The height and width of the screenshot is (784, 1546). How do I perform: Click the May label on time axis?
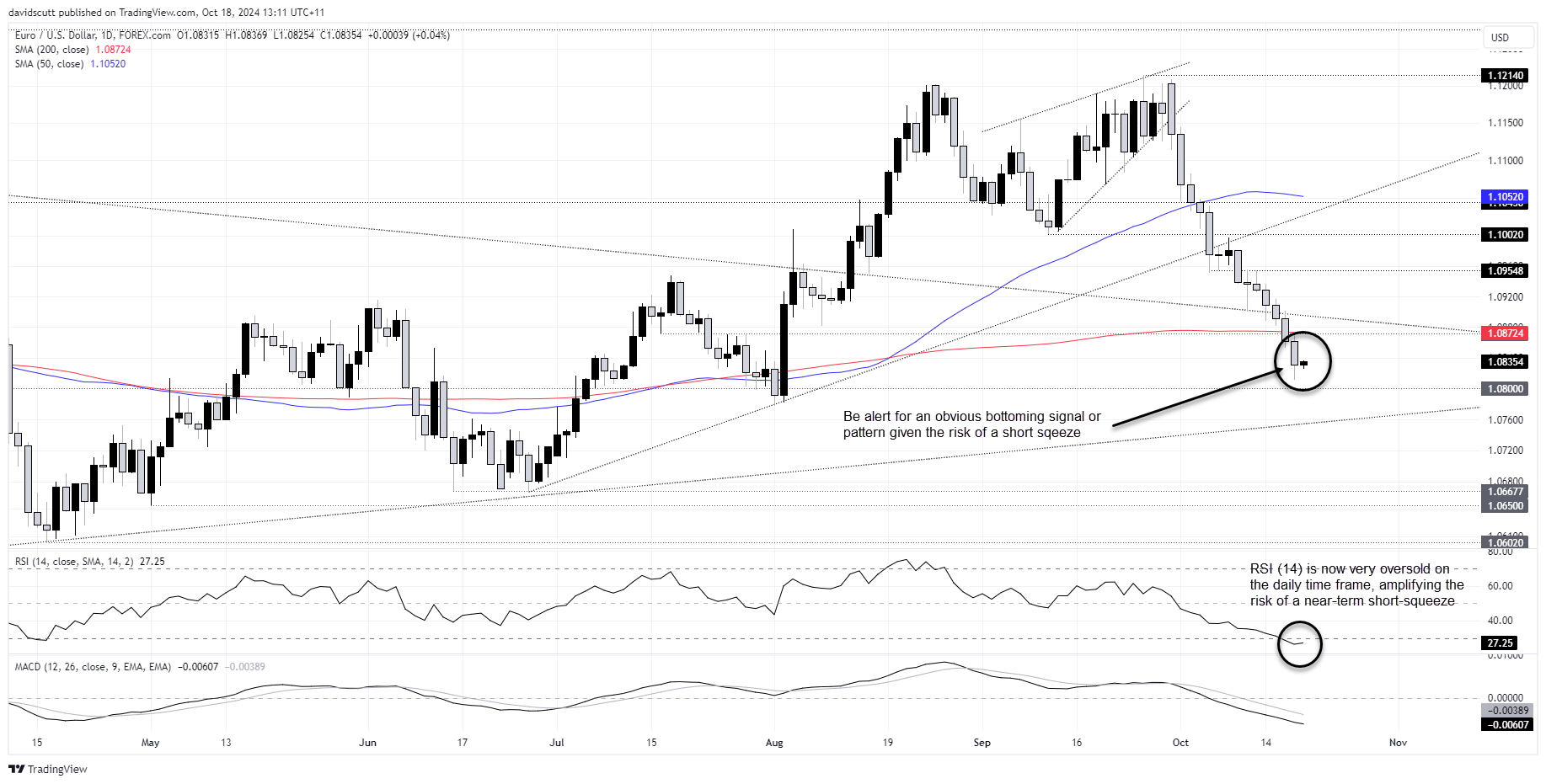(150, 743)
